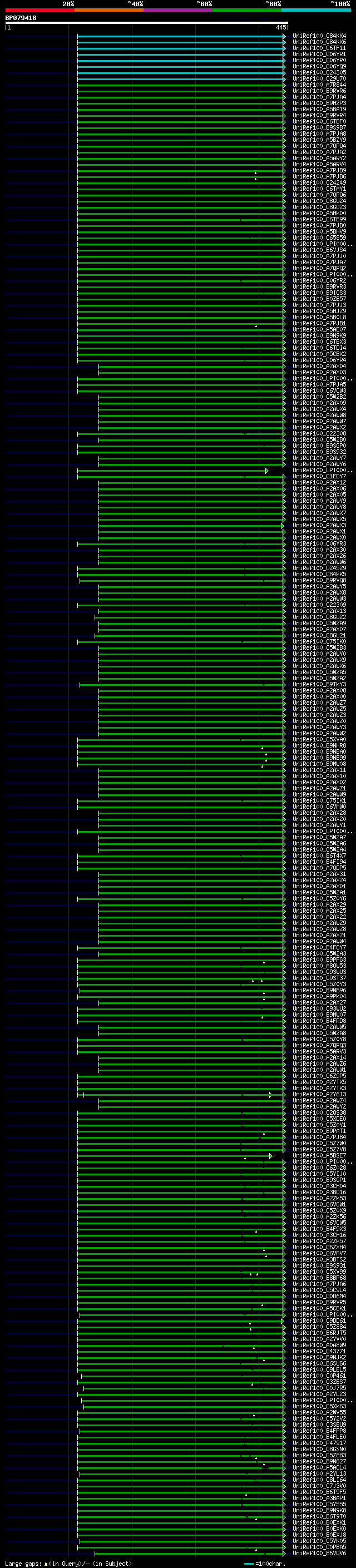Select the query name BP079418
Image resolution: width=356 pixels, height=1568 pixels.
point(21,18)
